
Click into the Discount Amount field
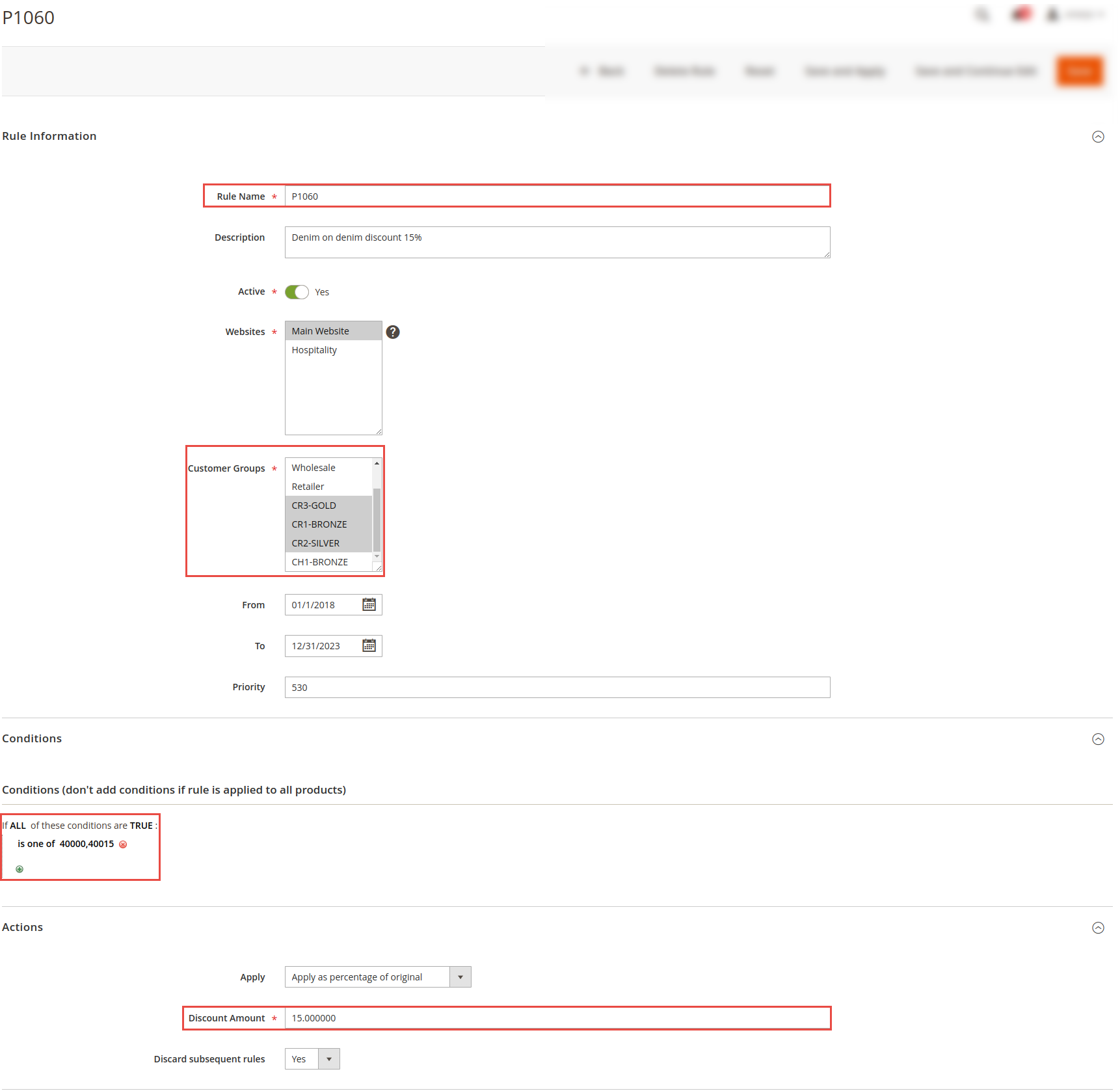(x=557, y=1017)
